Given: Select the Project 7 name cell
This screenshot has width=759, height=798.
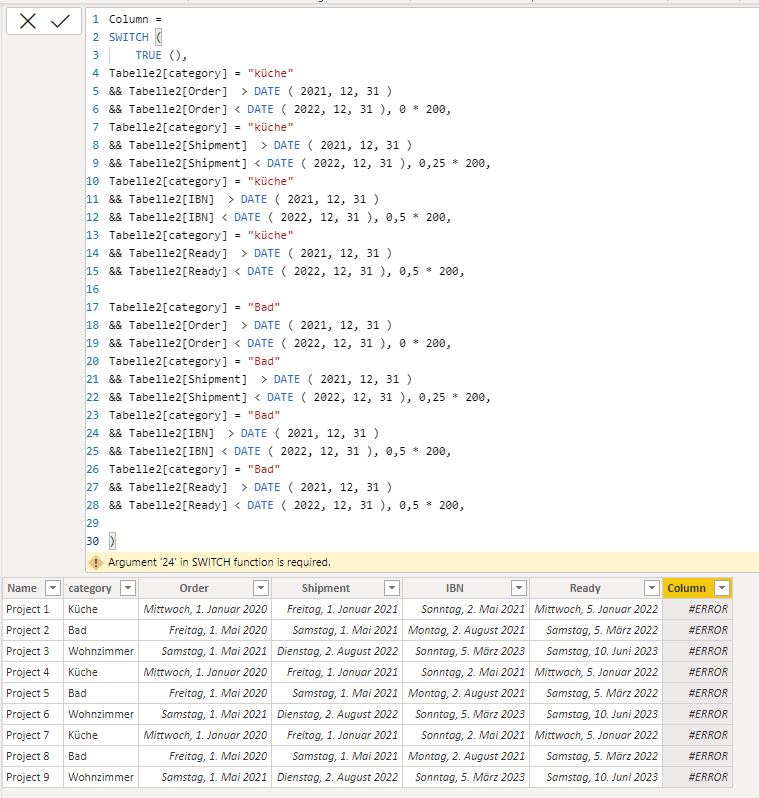Looking at the screenshot, I should coord(33,735).
